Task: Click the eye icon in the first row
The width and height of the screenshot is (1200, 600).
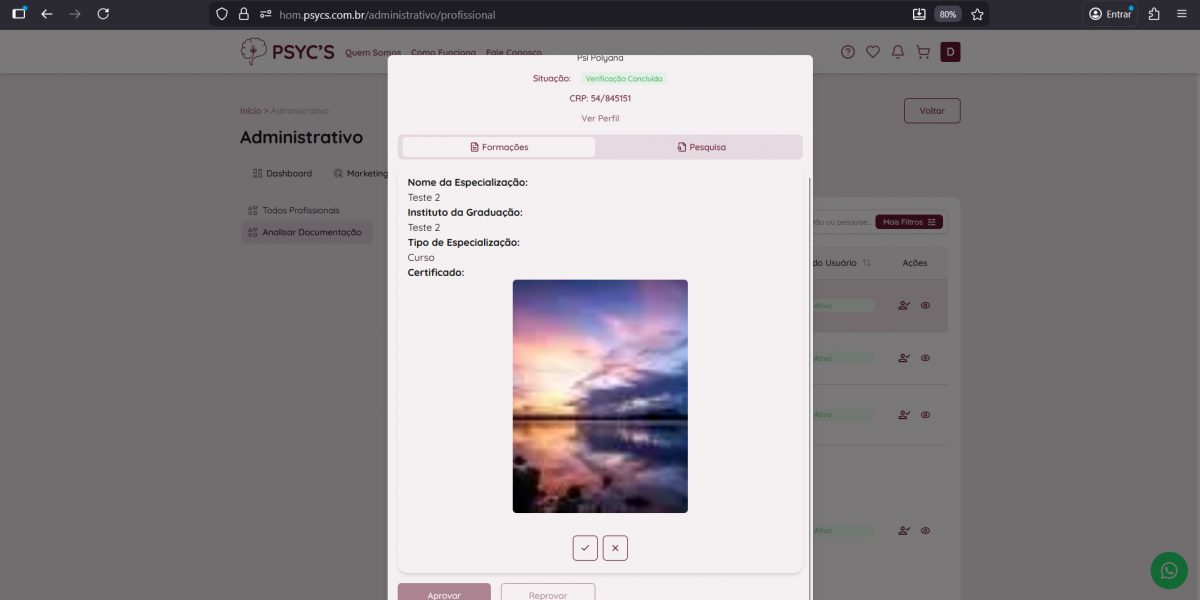Action: coord(926,306)
